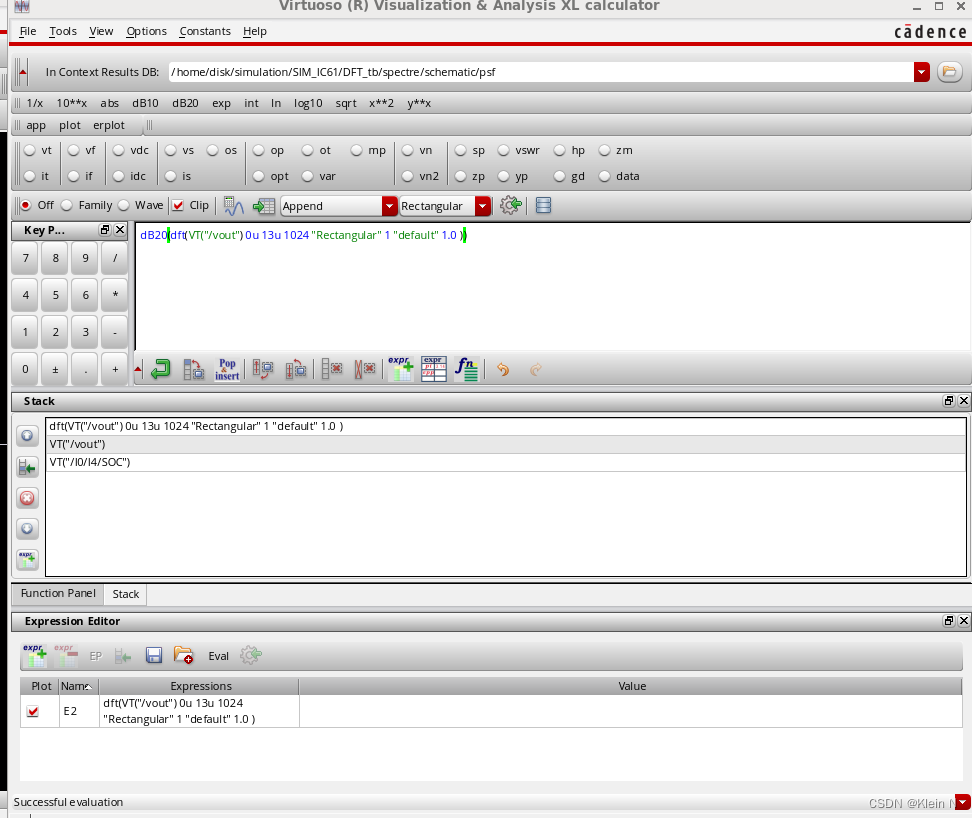
Task: Toggle the Clip checkbox
Action: 178,205
